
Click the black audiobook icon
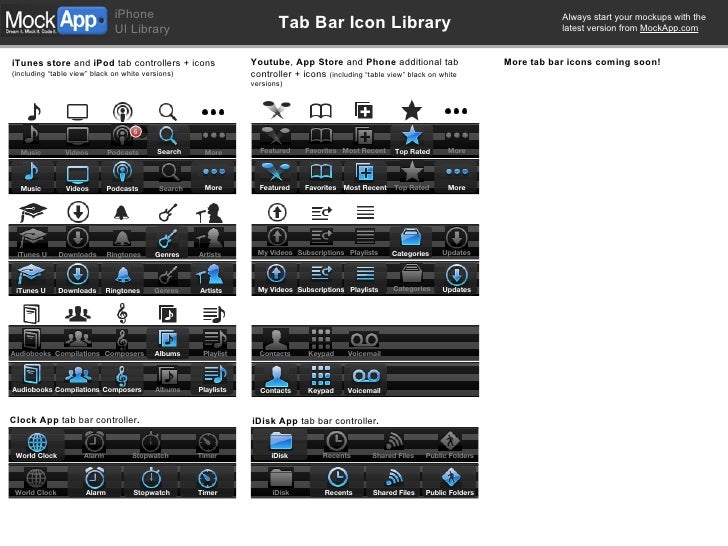pyautogui.click(x=32, y=314)
